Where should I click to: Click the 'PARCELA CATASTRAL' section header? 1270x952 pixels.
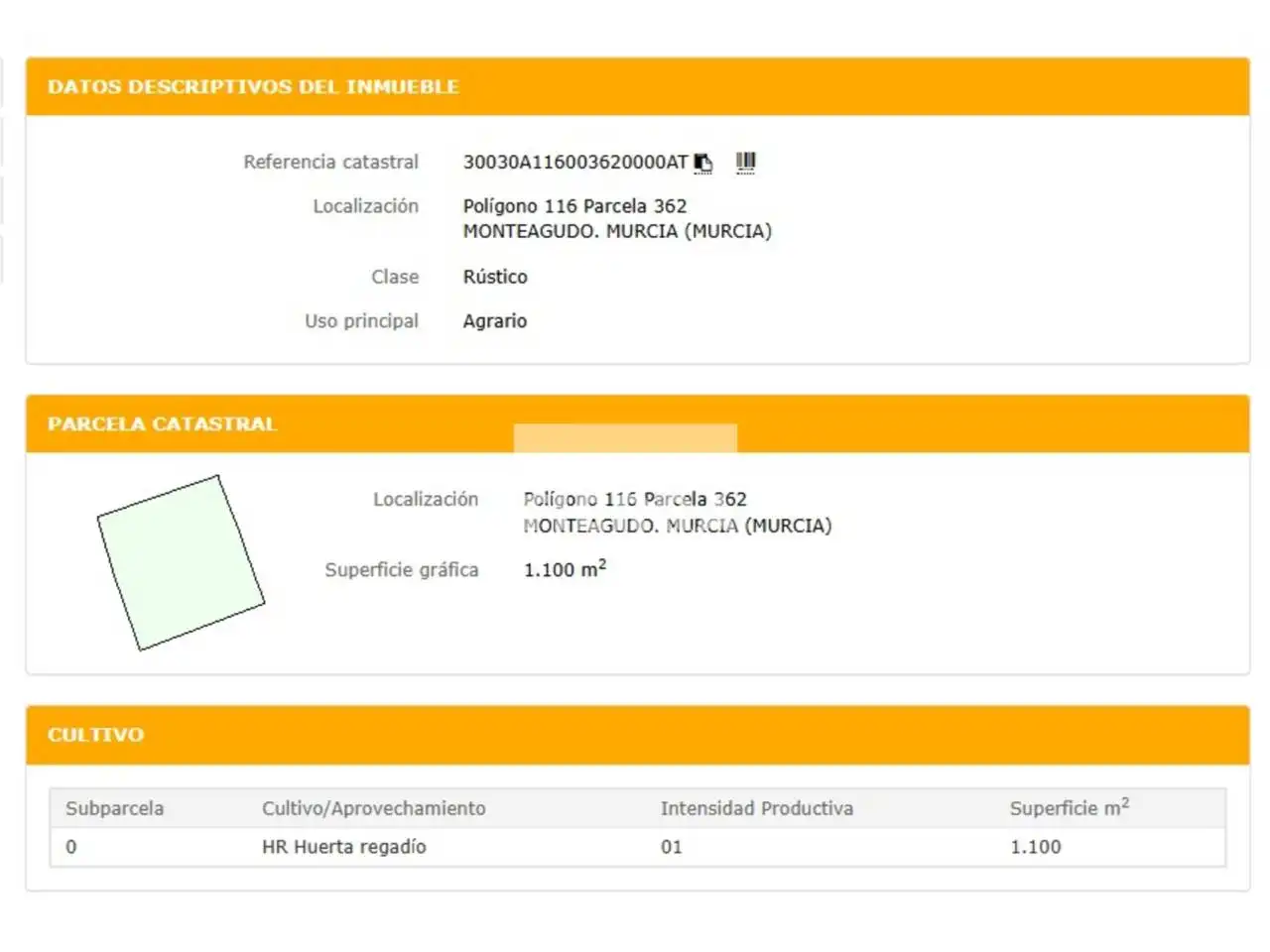[x=162, y=424]
